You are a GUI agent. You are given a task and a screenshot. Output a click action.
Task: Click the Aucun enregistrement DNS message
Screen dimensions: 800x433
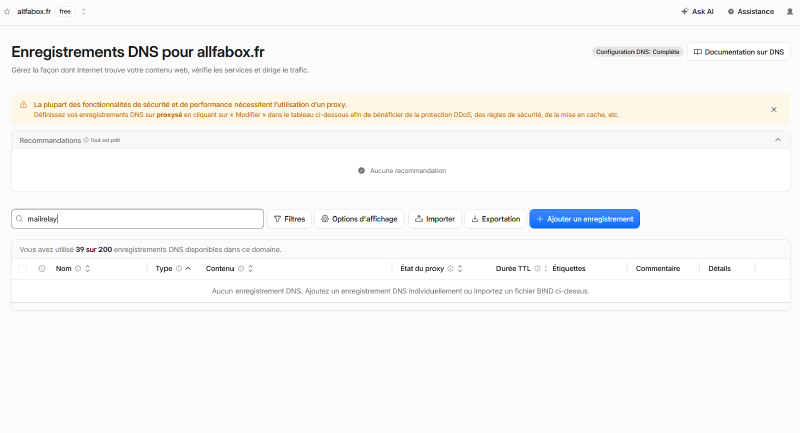401,291
